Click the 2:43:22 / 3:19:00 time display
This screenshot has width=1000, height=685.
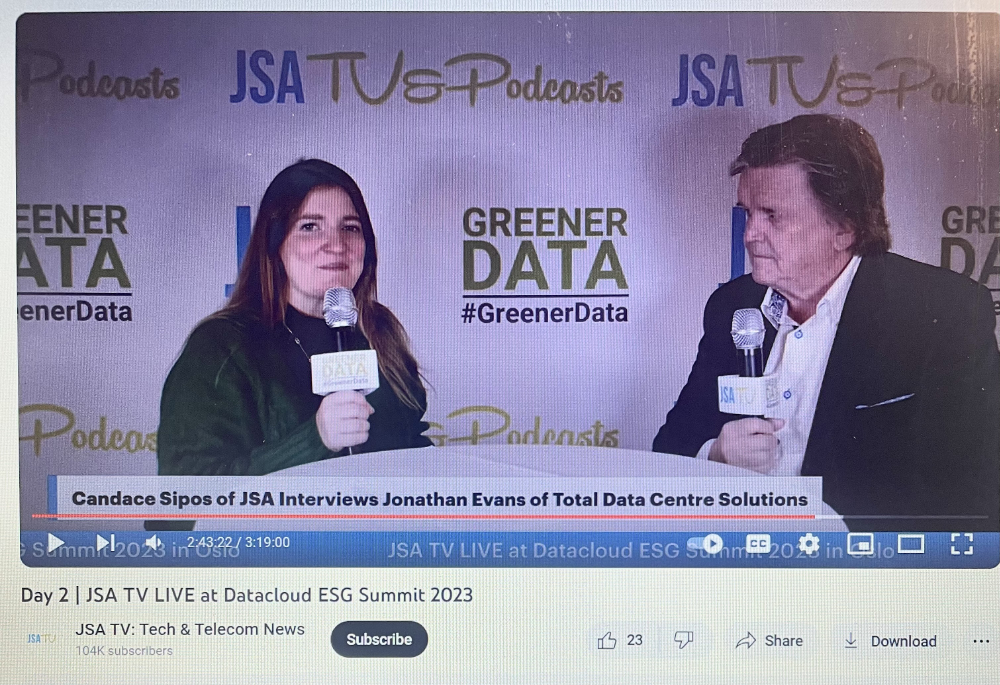click(x=238, y=542)
